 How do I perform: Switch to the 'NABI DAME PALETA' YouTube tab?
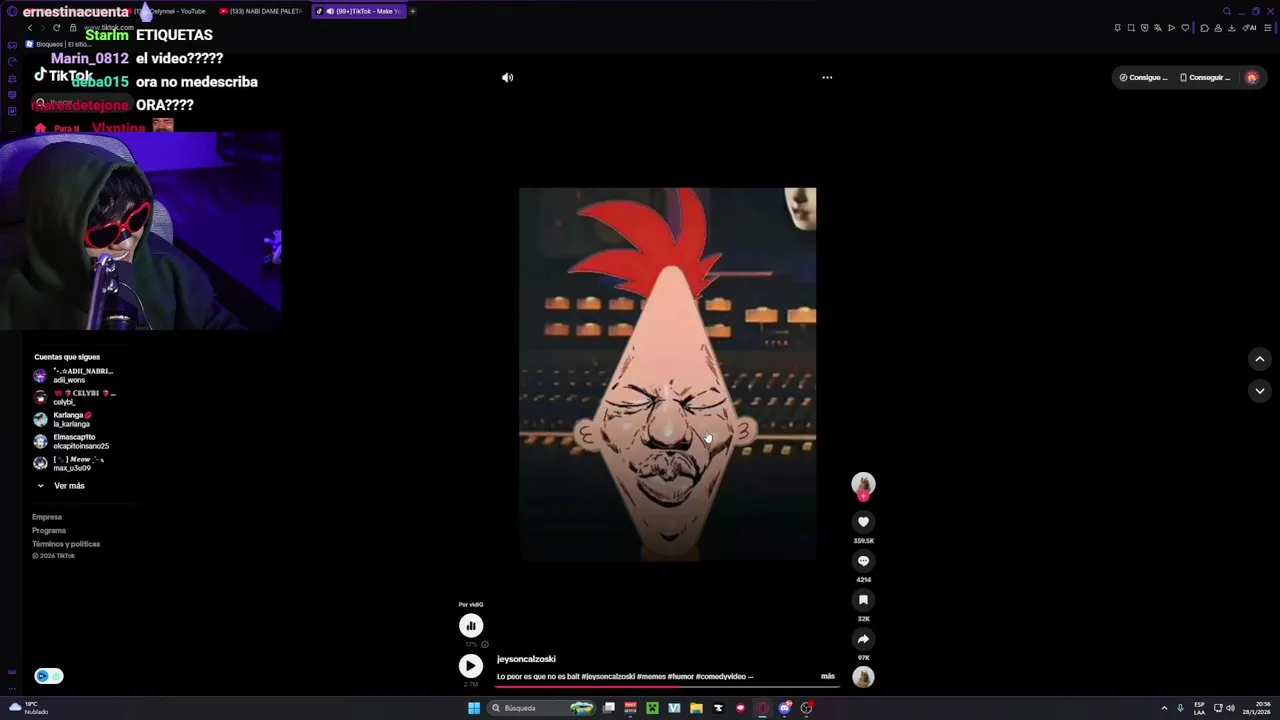(x=260, y=11)
